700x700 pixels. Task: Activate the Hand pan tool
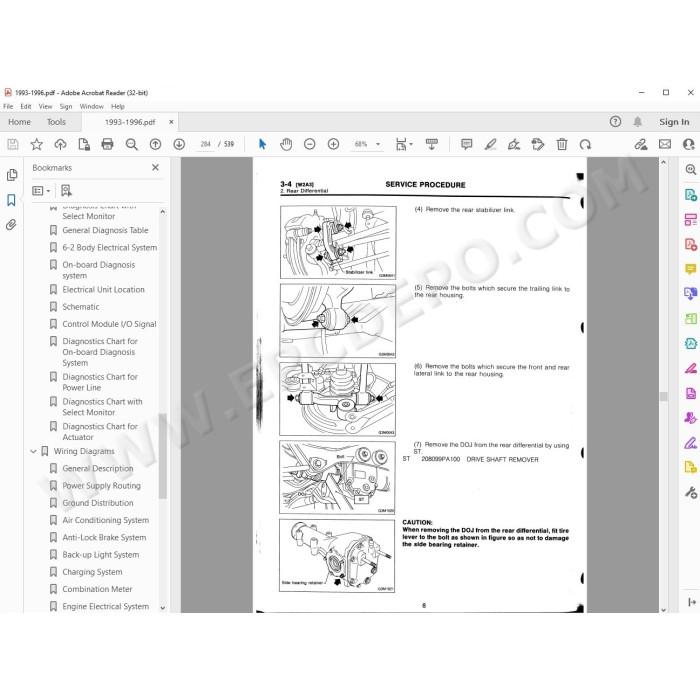point(286,144)
